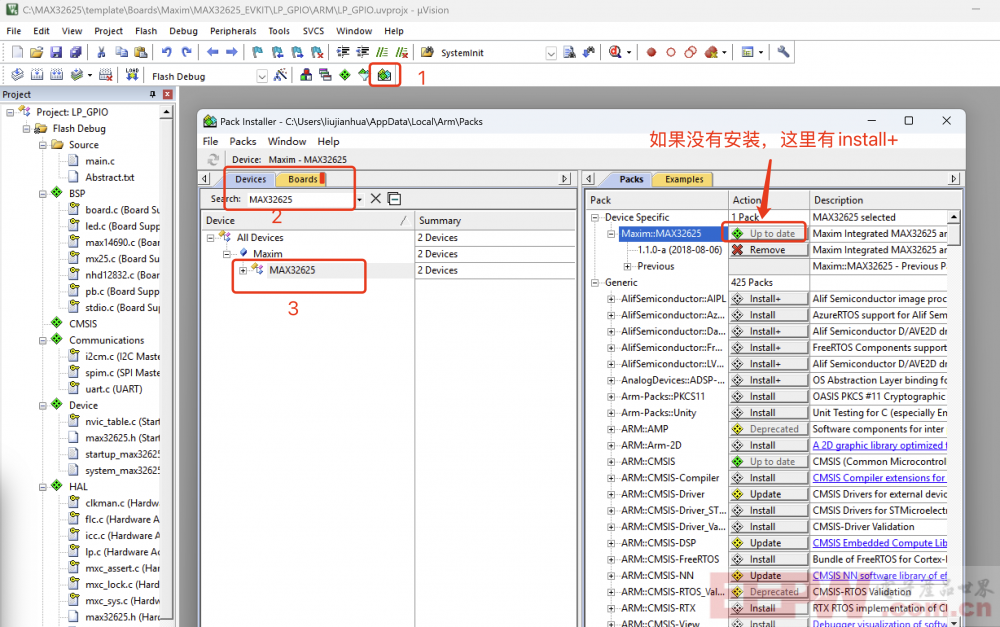Click the Insert Bookmark flag icon

click(258, 52)
